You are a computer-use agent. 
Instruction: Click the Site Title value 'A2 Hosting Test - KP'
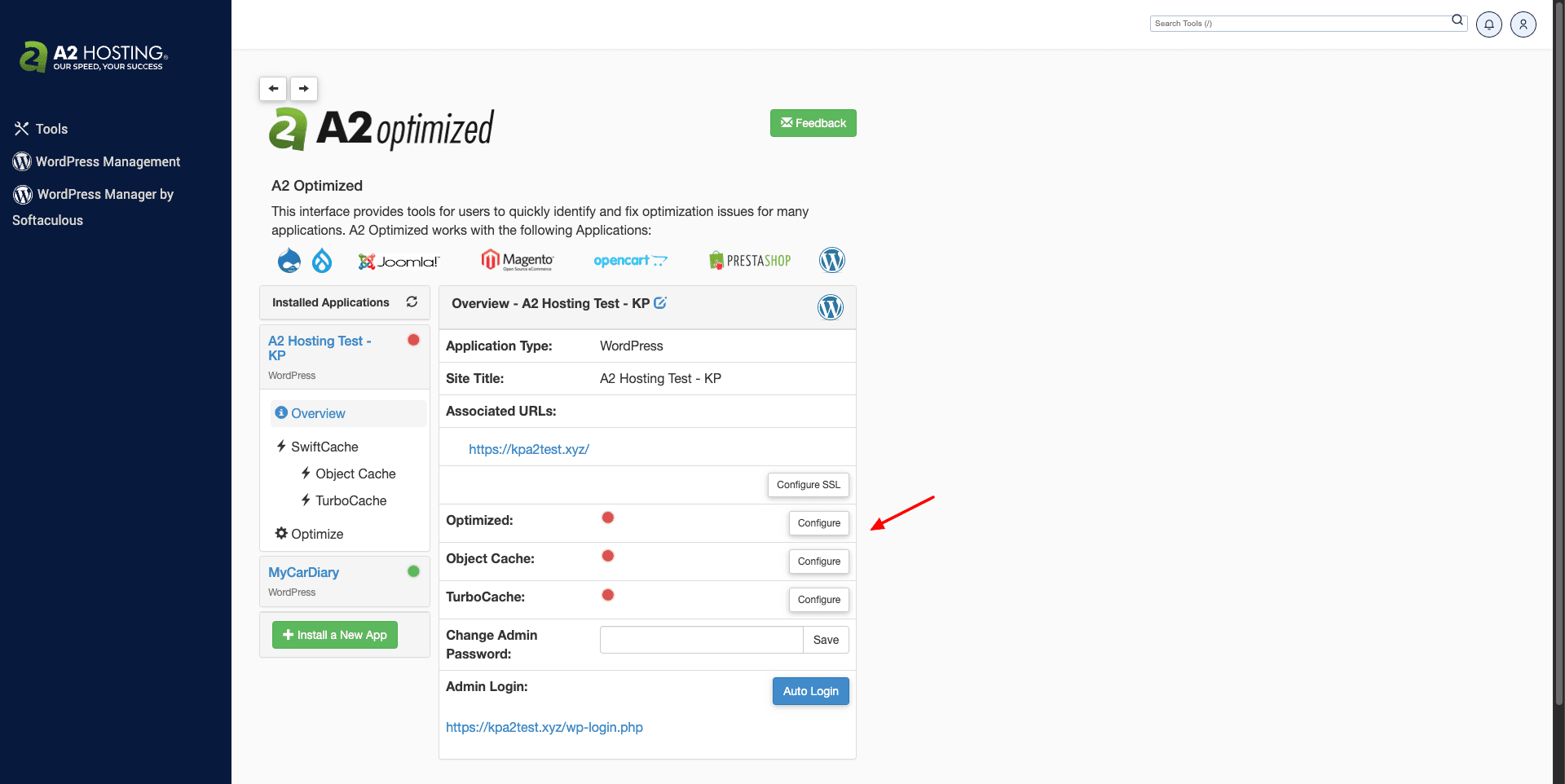click(x=660, y=378)
